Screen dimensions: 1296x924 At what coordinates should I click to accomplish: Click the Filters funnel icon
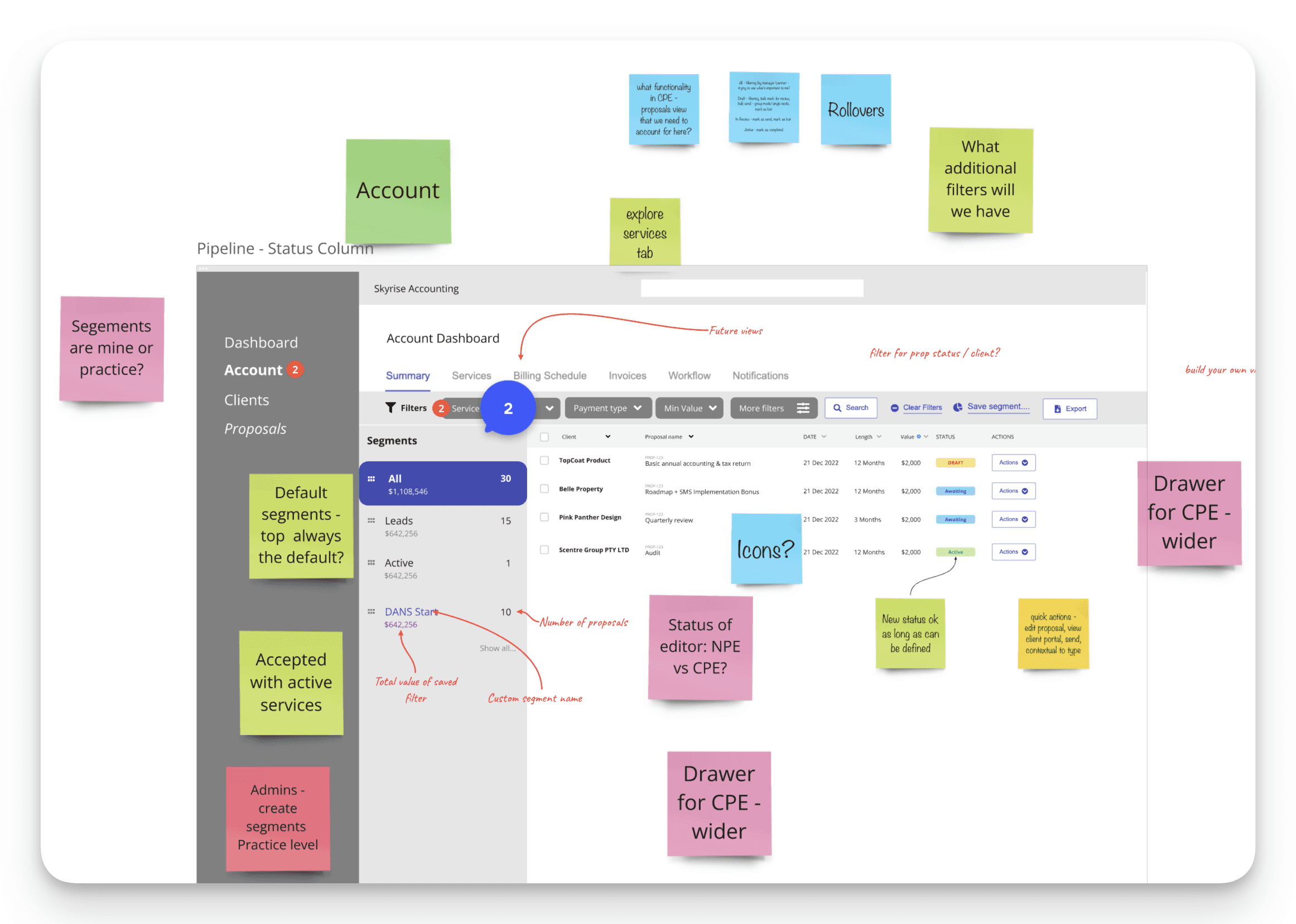tap(391, 408)
